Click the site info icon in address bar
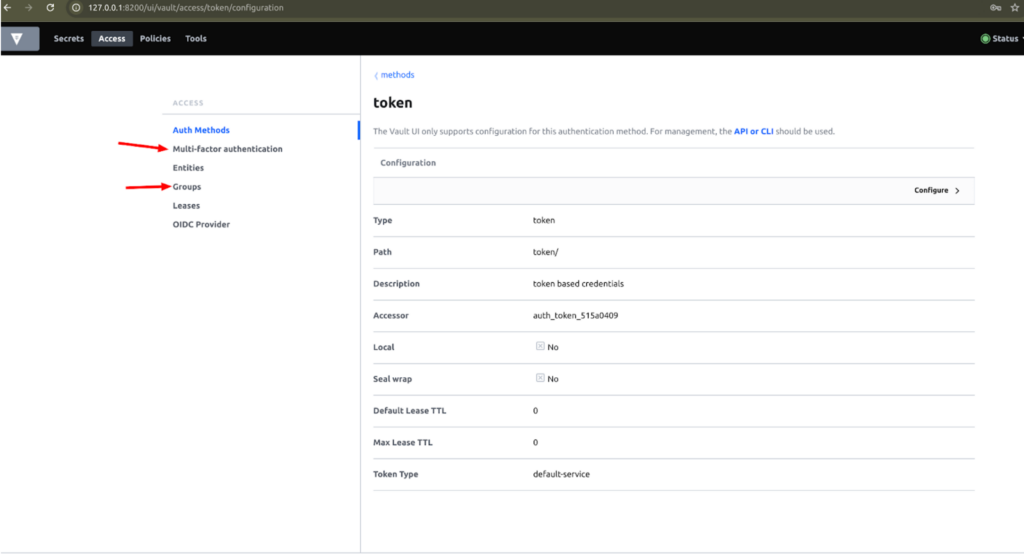 tap(76, 8)
